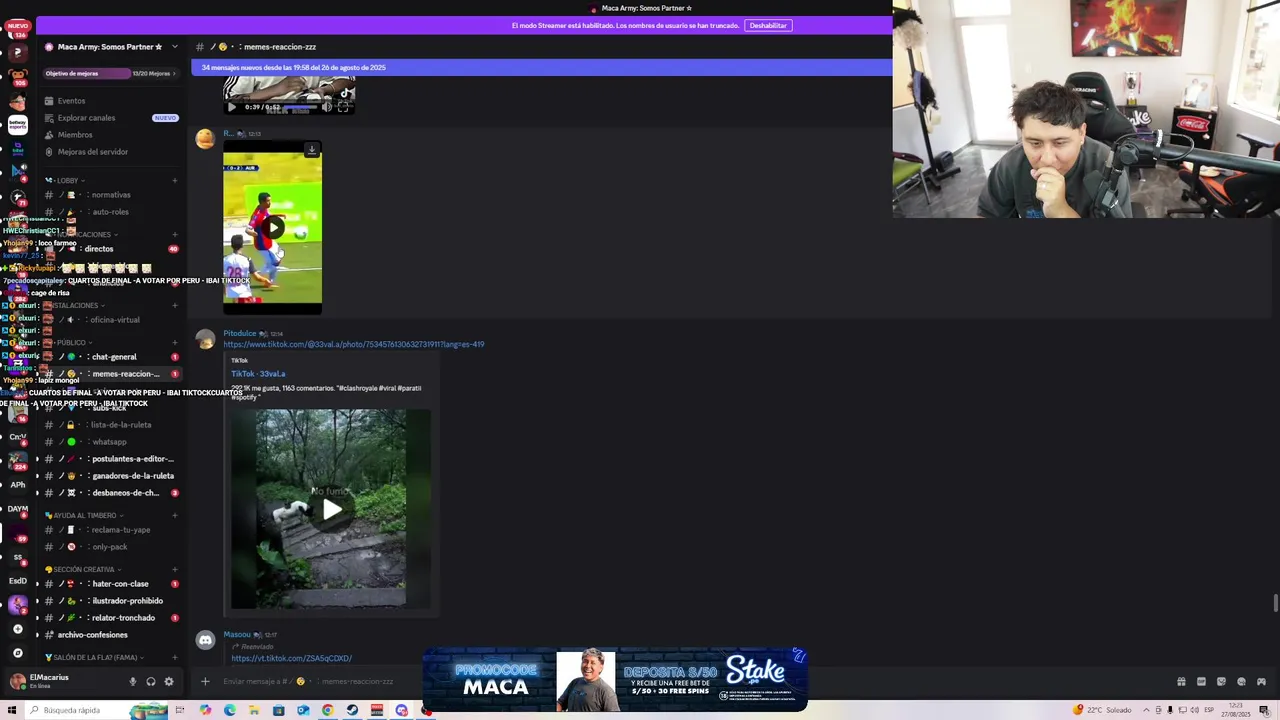This screenshot has height=720, width=1280.
Task: Disable Streamer mode with Deshabilitar button
Action: coord(768,25)
